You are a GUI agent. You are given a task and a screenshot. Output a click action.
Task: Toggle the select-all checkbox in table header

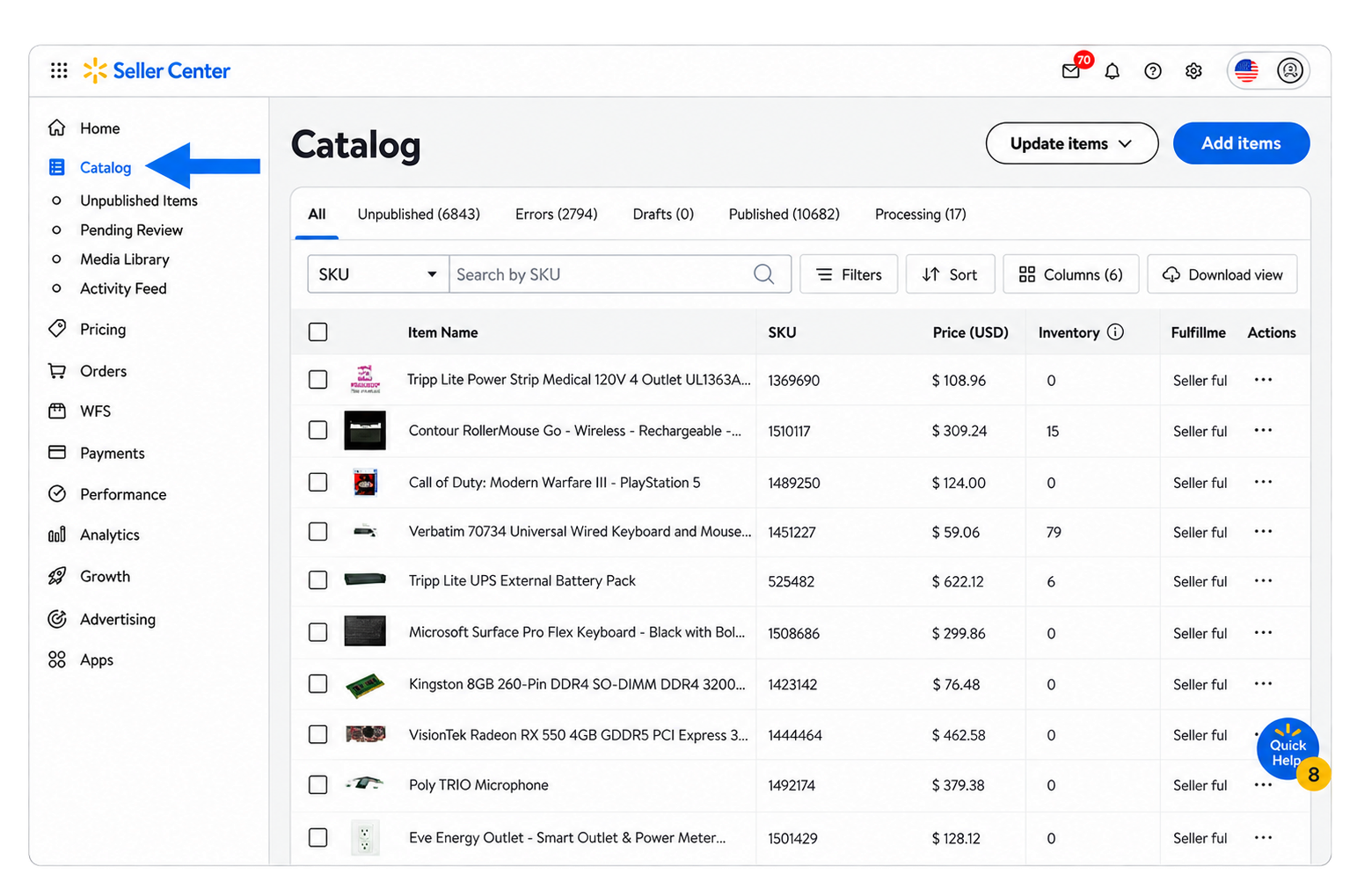click(318, 332)
